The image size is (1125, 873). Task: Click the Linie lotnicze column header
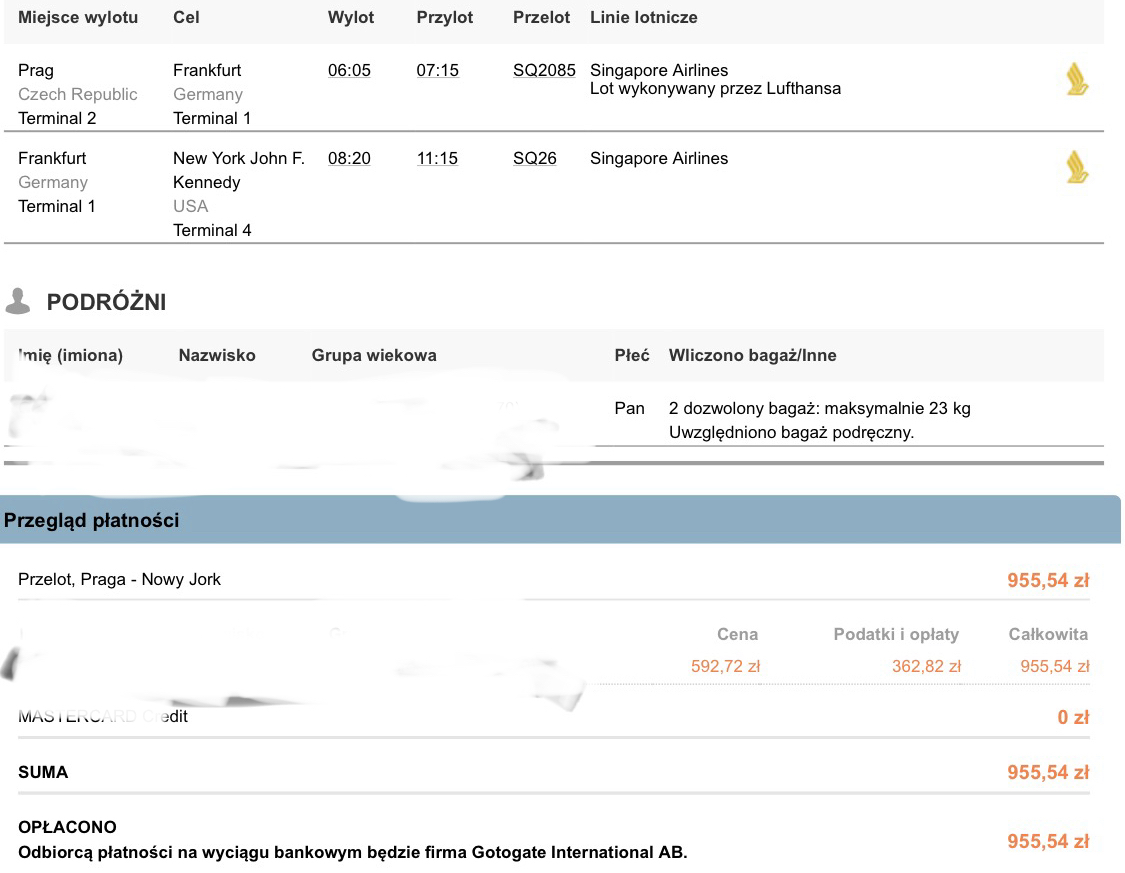click(x=644, y=17)
